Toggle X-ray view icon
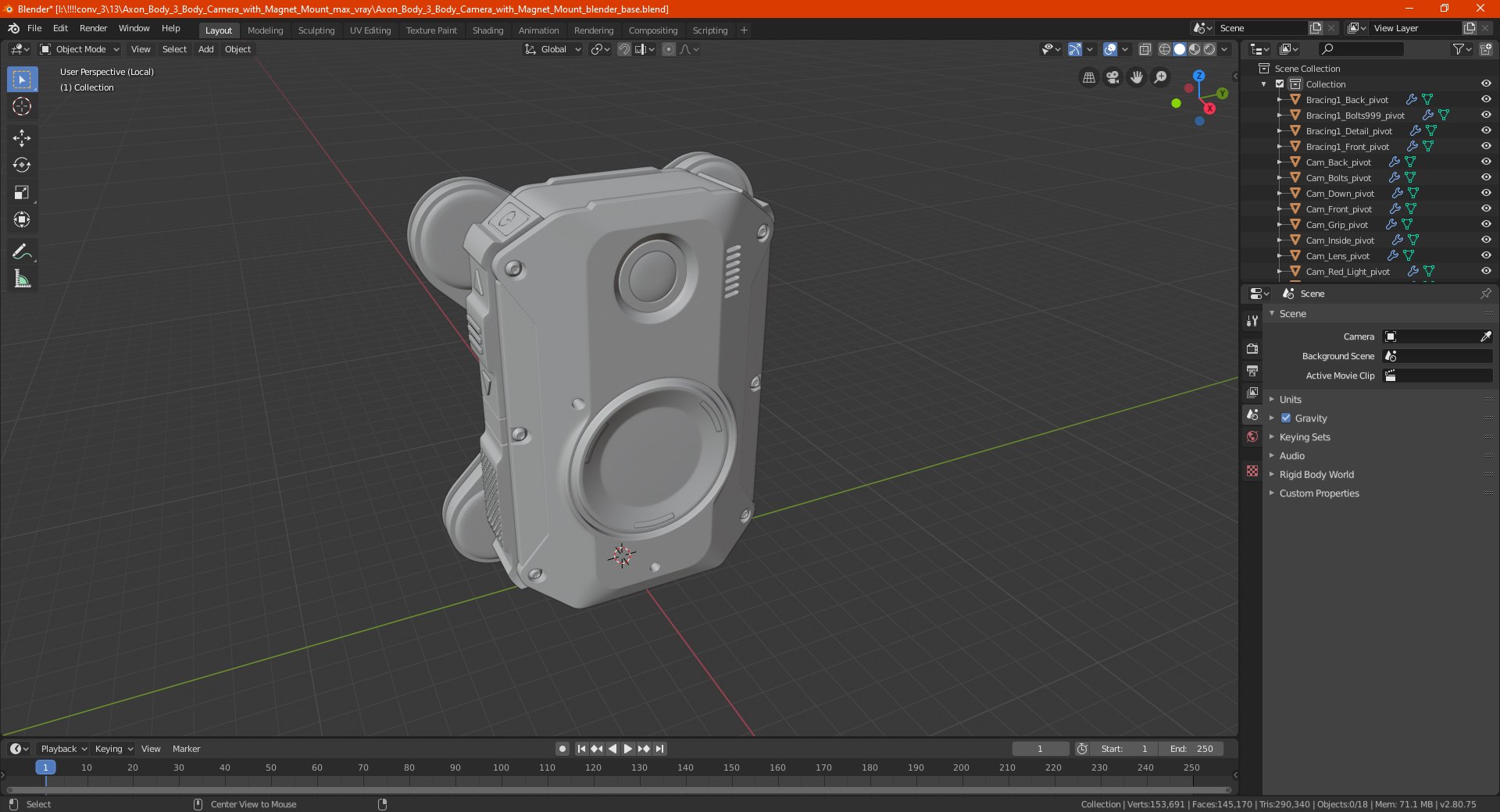Viewport: 1500px width, 812px height. (1145, 49)
